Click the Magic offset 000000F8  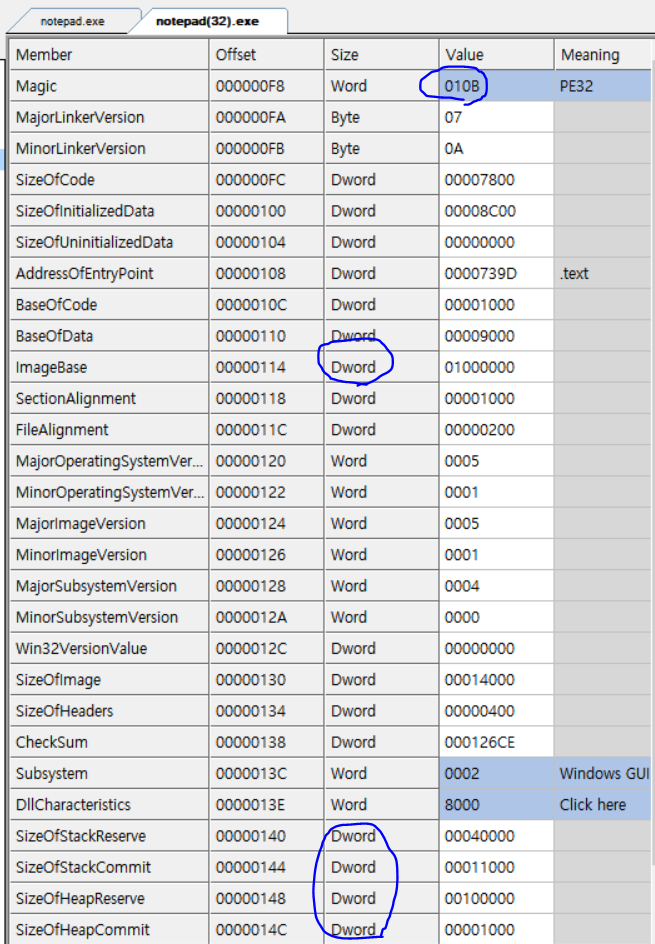point(266,86)
